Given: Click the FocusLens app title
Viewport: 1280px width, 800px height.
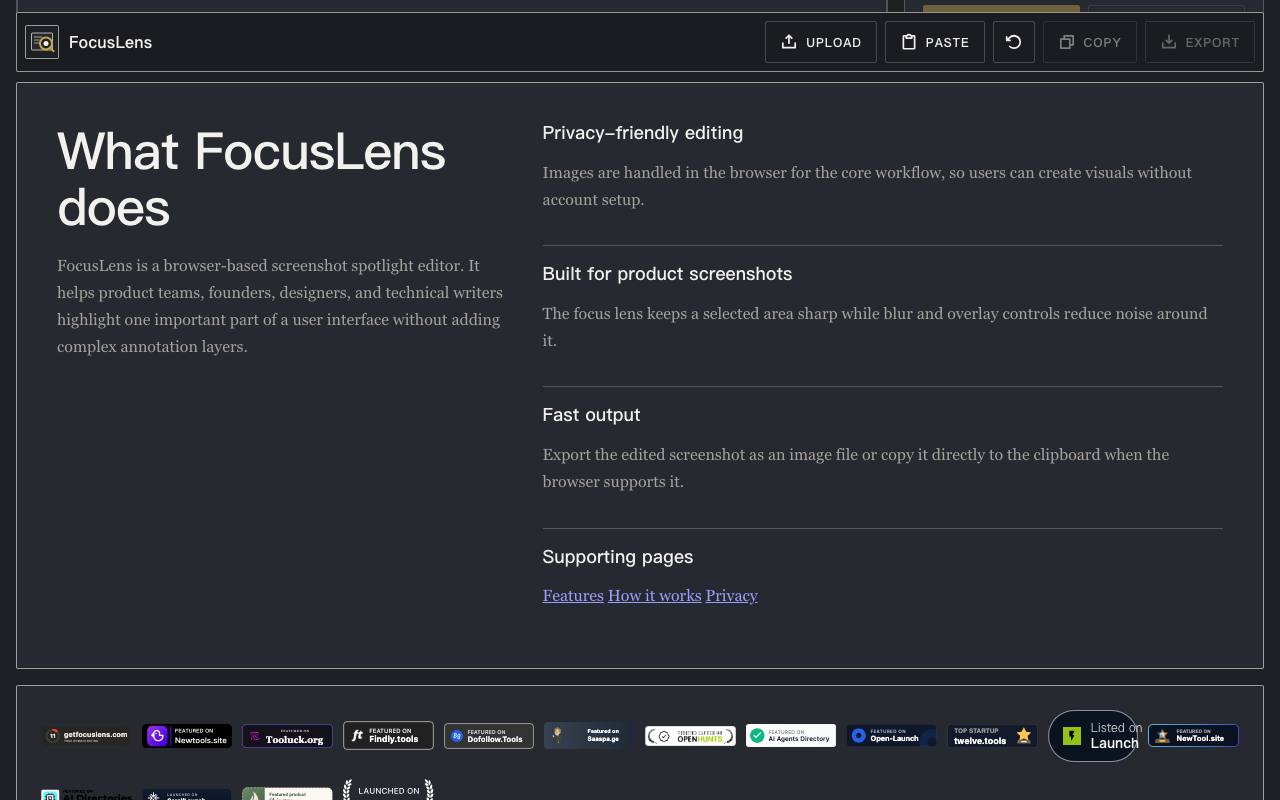Looking at the screenshot, I should [110, 42].
